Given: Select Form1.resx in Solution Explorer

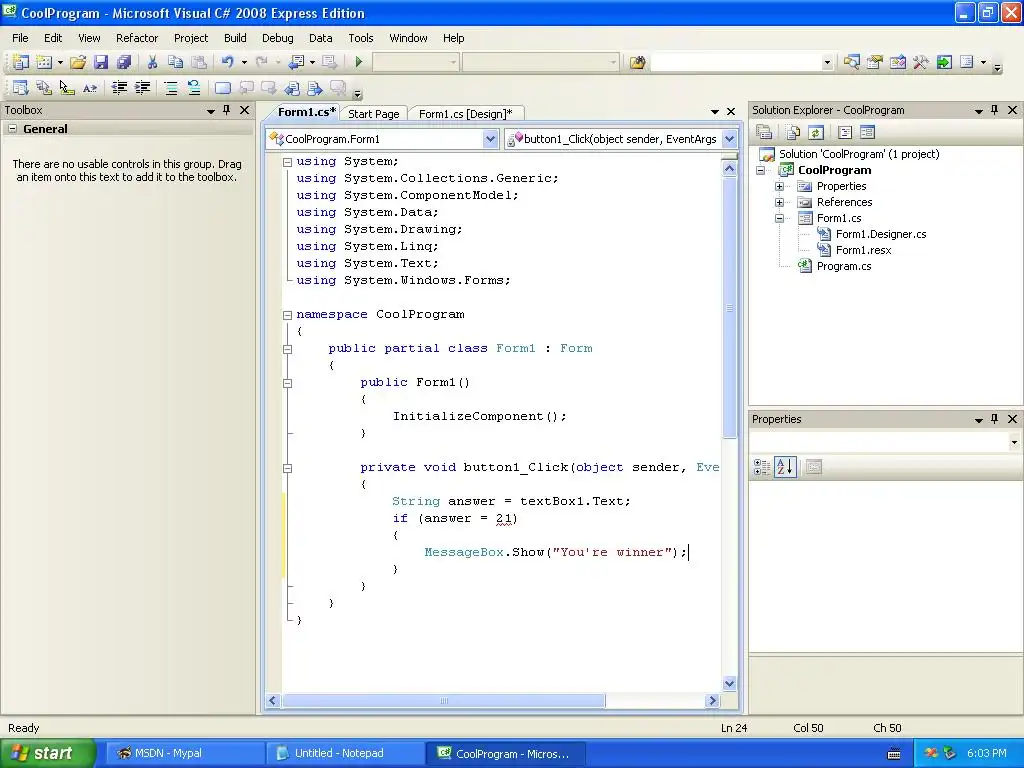Looking at the screenshot, I should pos(863,250).
